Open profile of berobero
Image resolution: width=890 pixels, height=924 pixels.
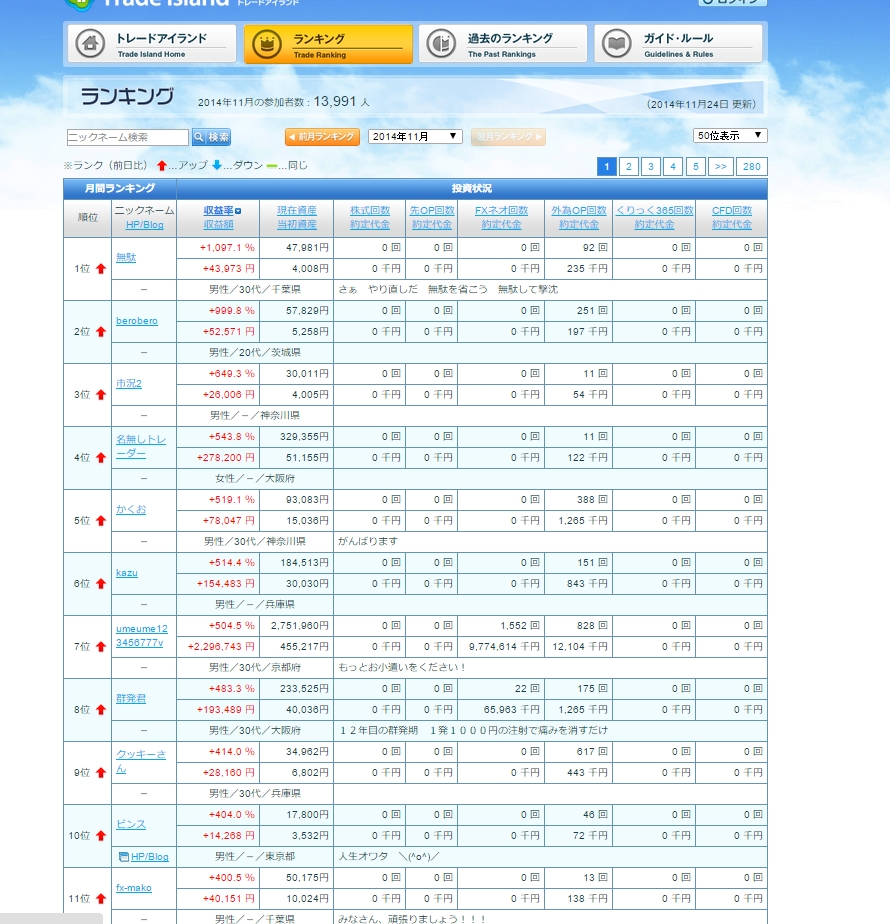coord(137,321)
